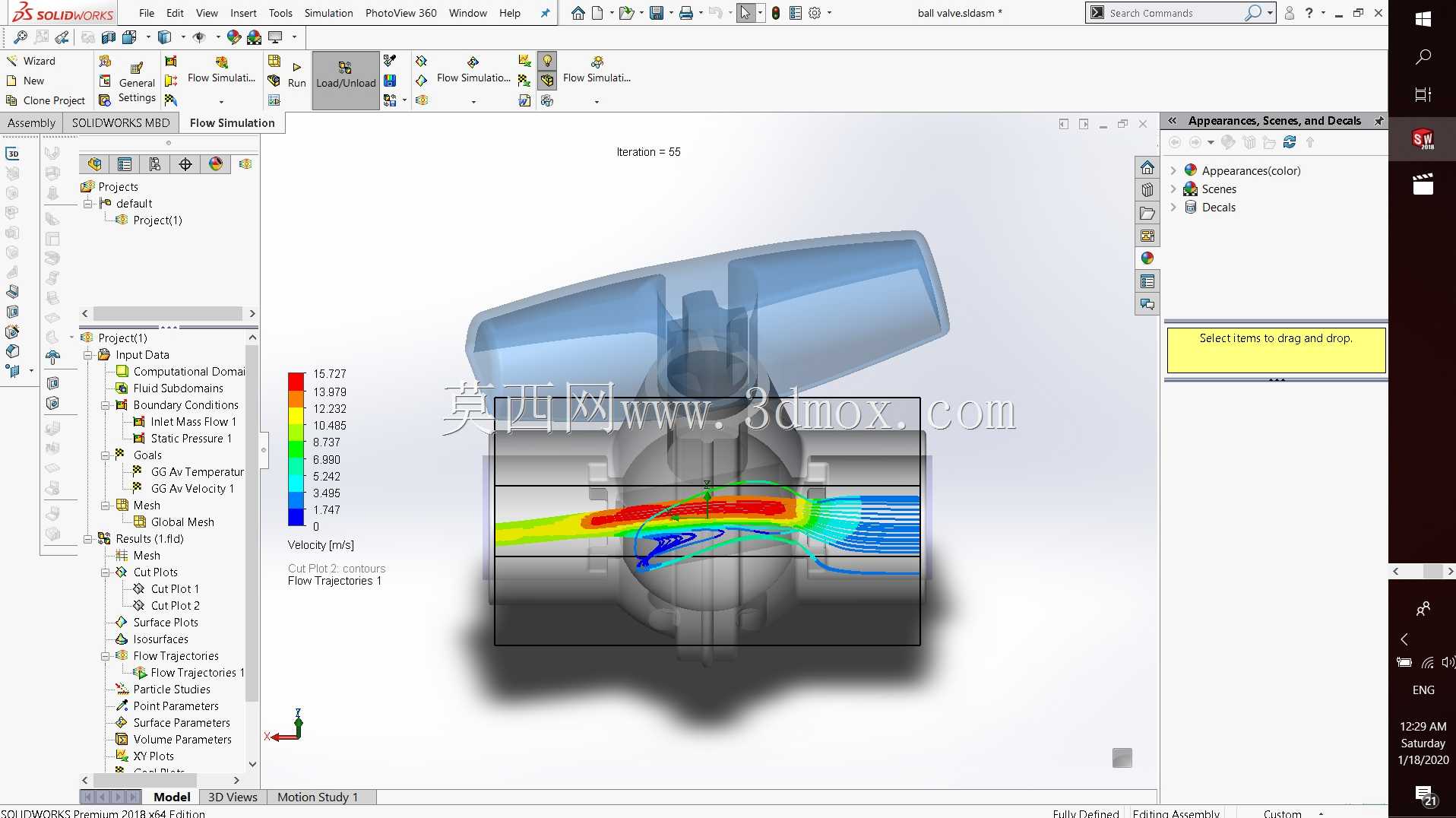Open the DisplayManager tab with the color ball icon

pyautogui.click(x=216, y=164)
